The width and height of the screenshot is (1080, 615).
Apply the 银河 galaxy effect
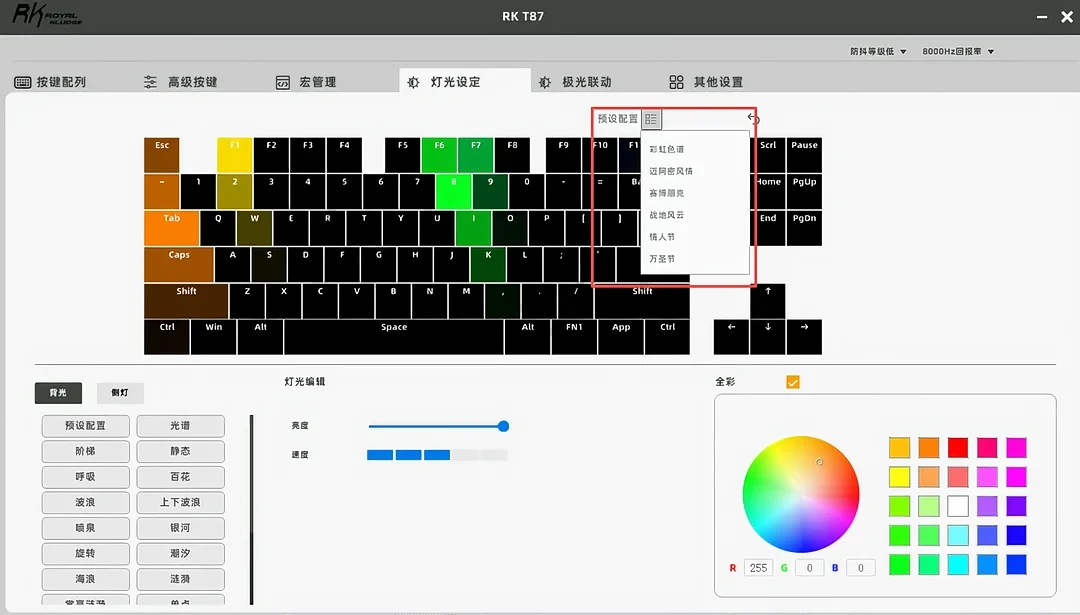coord(180,528)
